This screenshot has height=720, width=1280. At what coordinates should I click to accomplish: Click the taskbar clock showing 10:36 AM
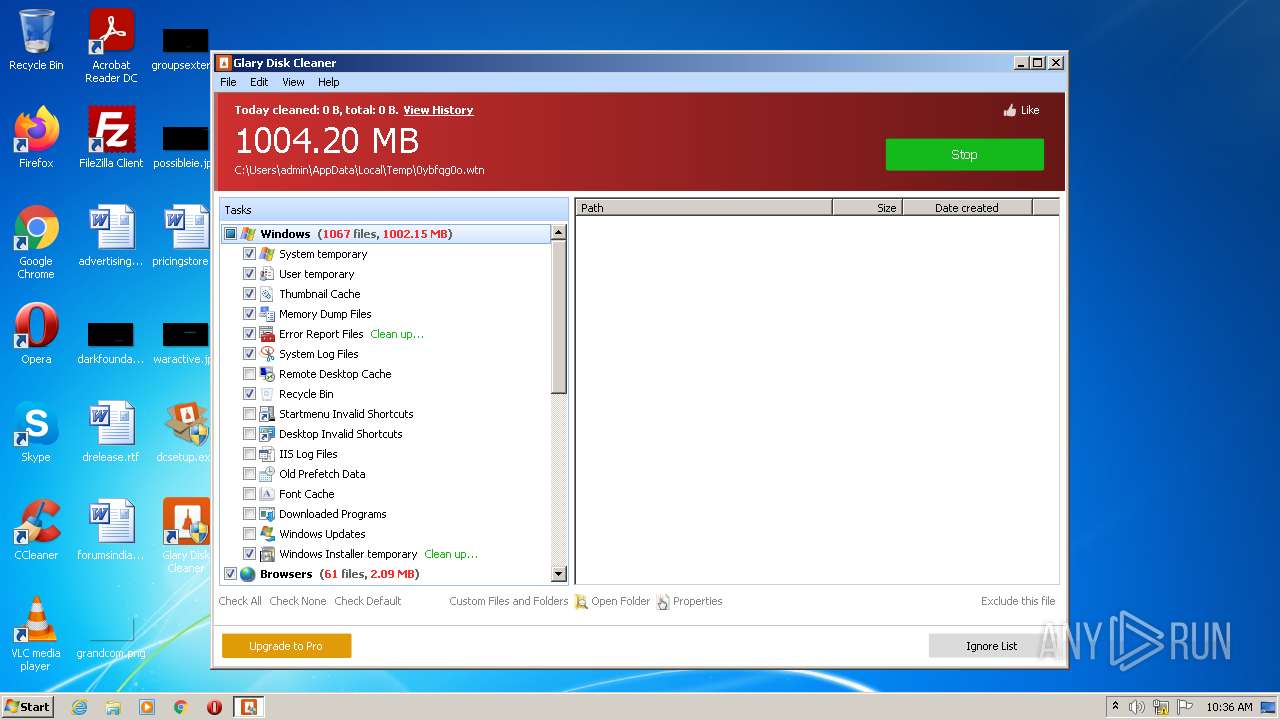coord(1229,707)
